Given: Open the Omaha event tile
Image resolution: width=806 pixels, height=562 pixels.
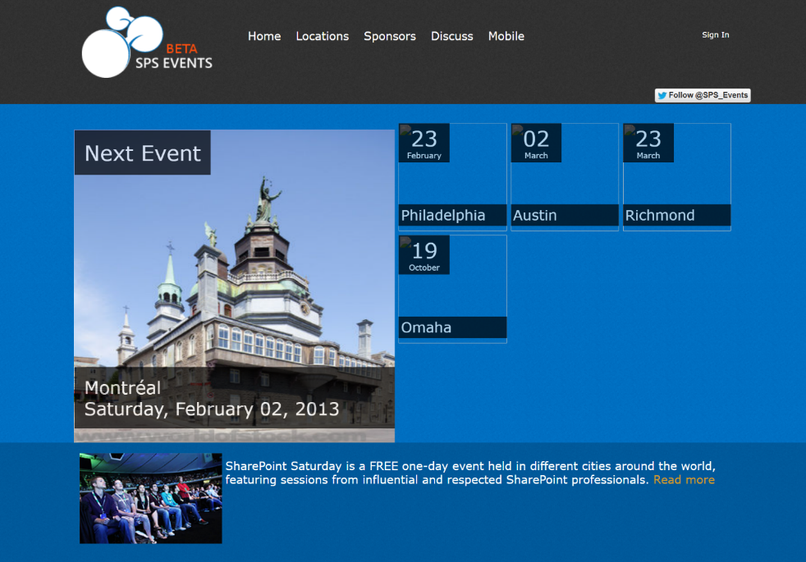Looking at the screenshot, I should tap(452, 289).
